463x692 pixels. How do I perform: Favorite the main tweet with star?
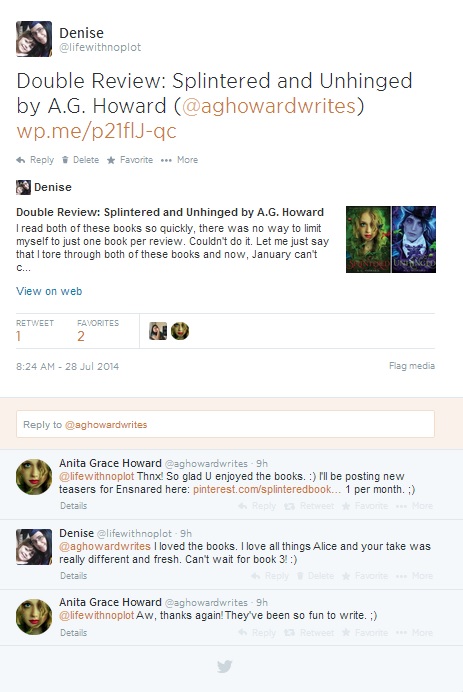(x=130, y=160)
